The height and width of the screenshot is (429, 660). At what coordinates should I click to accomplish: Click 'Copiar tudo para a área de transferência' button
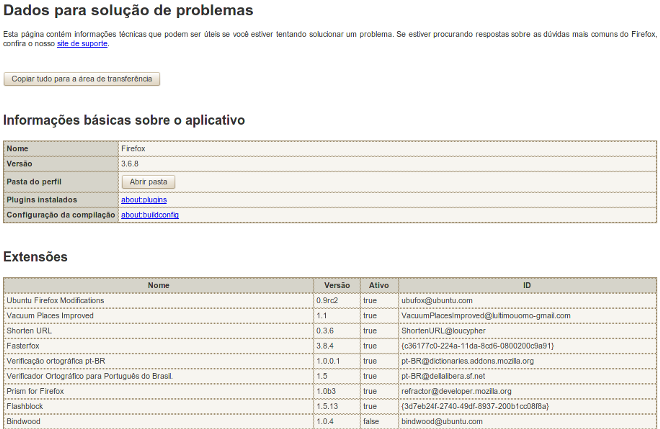(x=82, y=79)
